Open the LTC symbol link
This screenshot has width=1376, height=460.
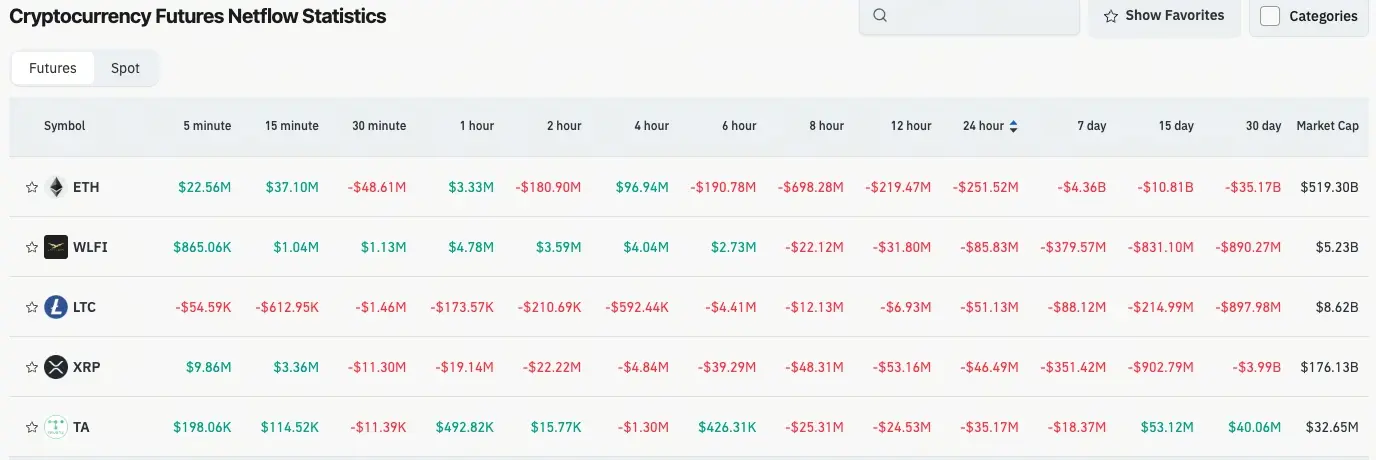pyautogui.click(x=85, y=307)
